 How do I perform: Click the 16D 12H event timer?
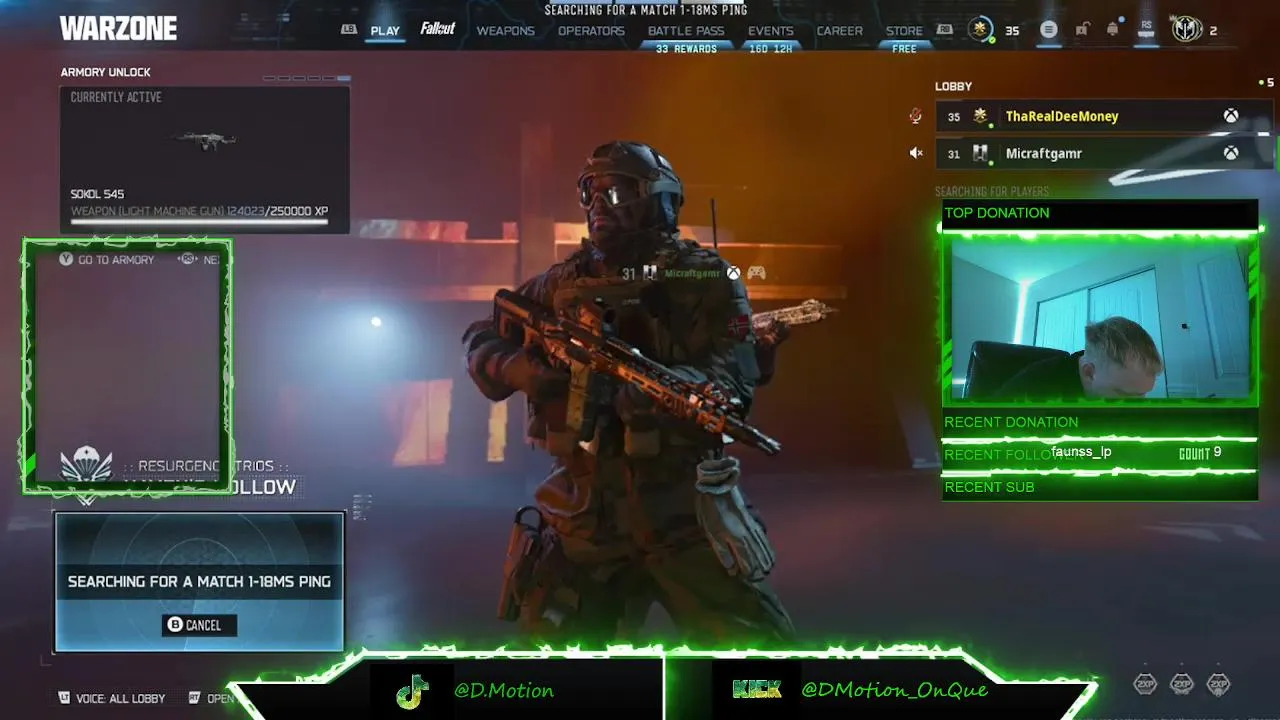coord(771,49)
